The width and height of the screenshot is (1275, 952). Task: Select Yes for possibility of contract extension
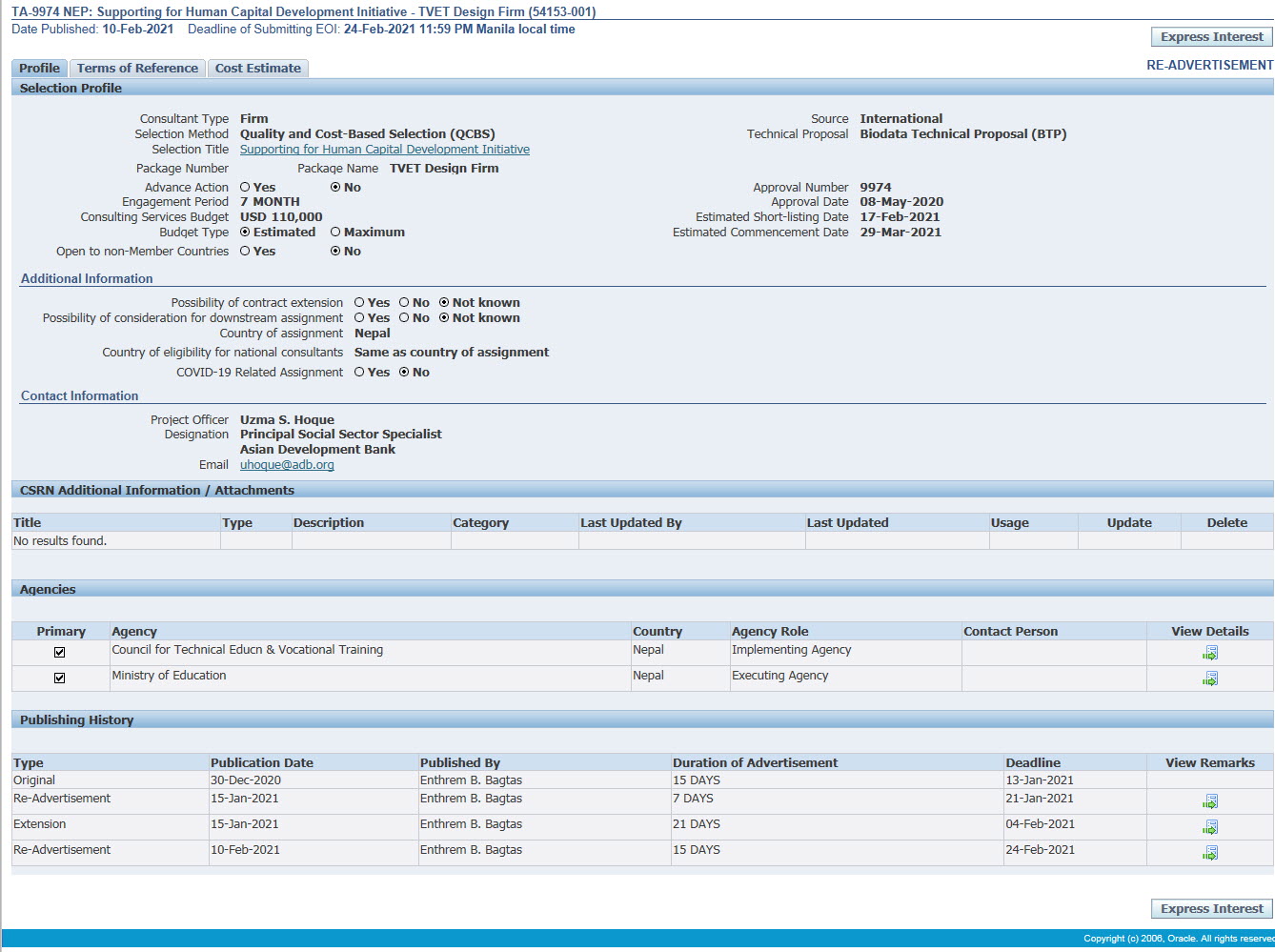click(359, 303)
